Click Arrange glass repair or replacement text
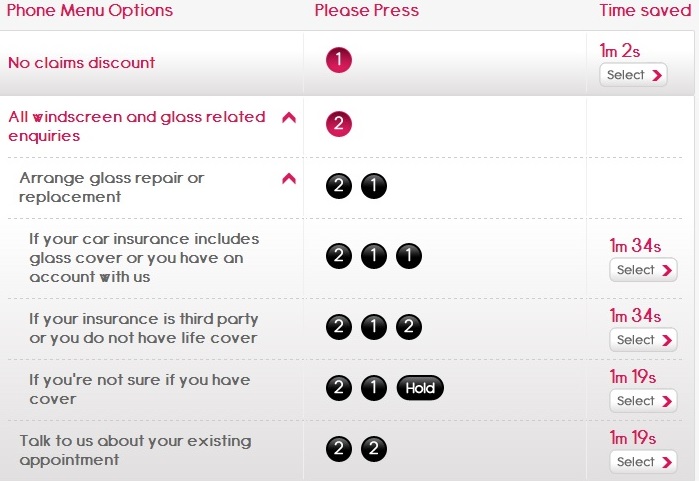The width and height of the screenshot is (699, 481). tap(111, 187)
